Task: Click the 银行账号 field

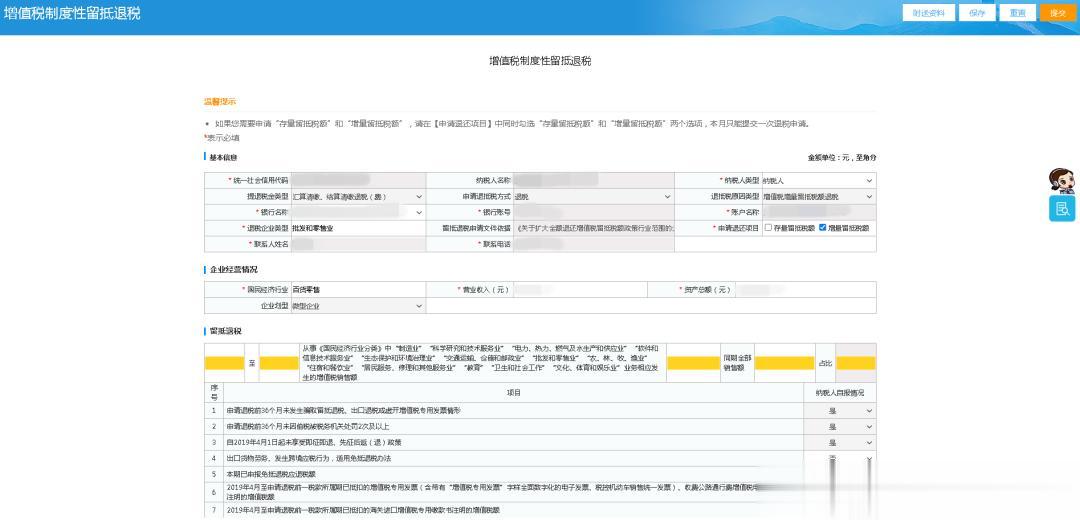Action: 593,212
